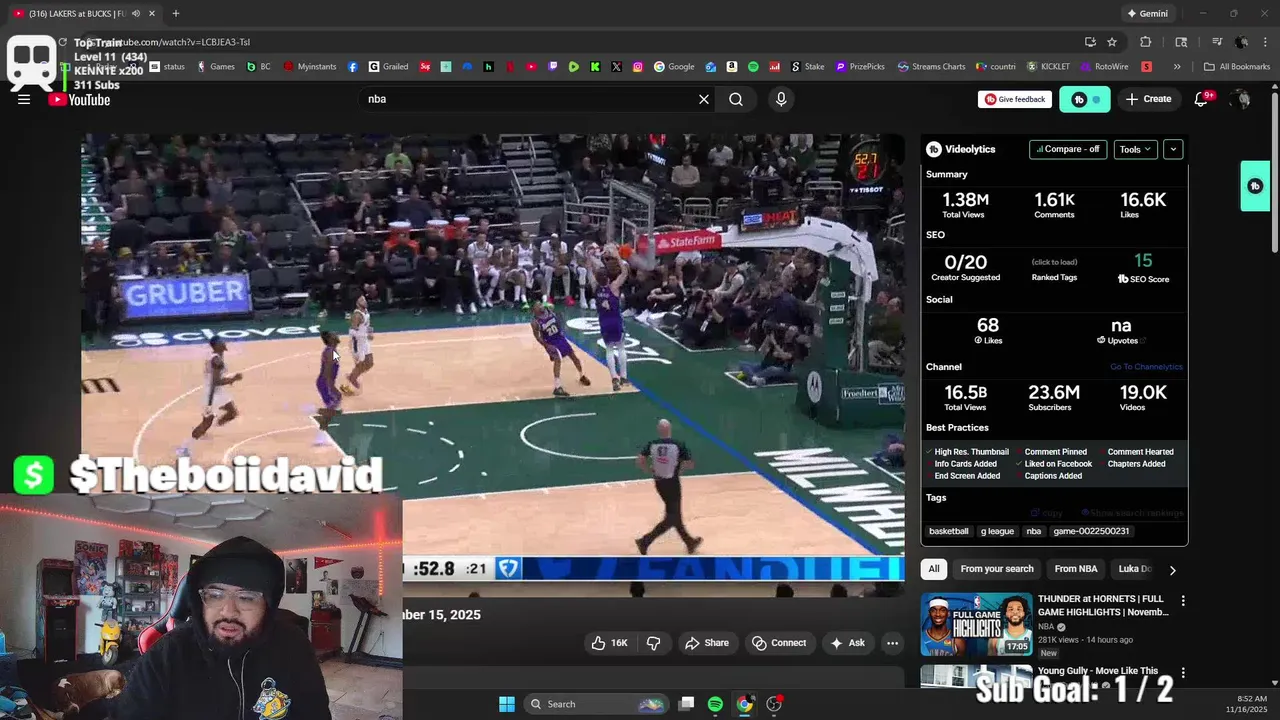Click the Gemini button in Chrome
Screen dimensions: 1280x720
[x=1147, y=14]
